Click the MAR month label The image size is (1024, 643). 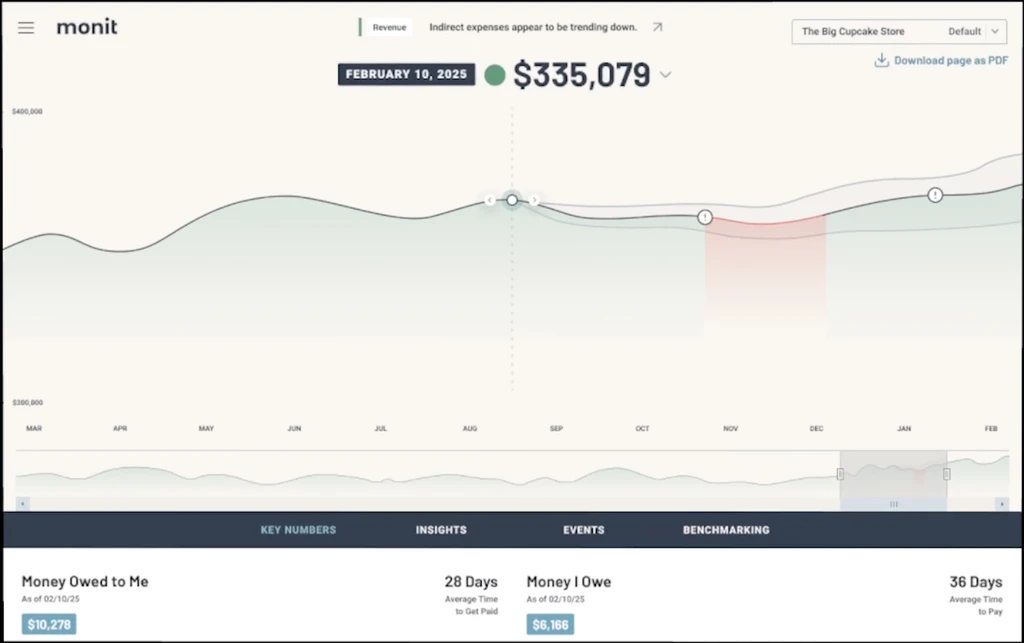(x=34, y=429)
